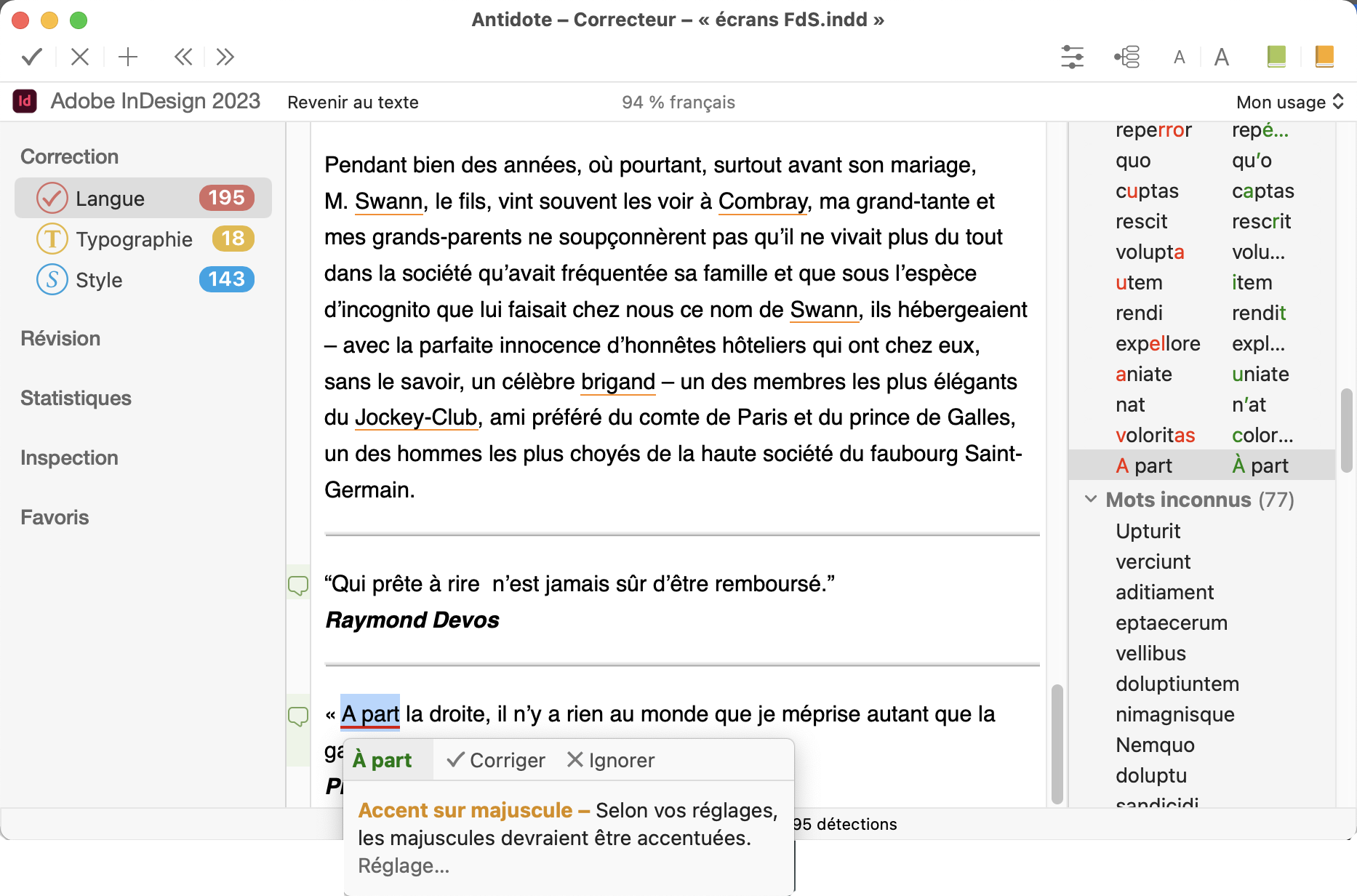Go to next detection with double-right arrows

click(225, 57)
